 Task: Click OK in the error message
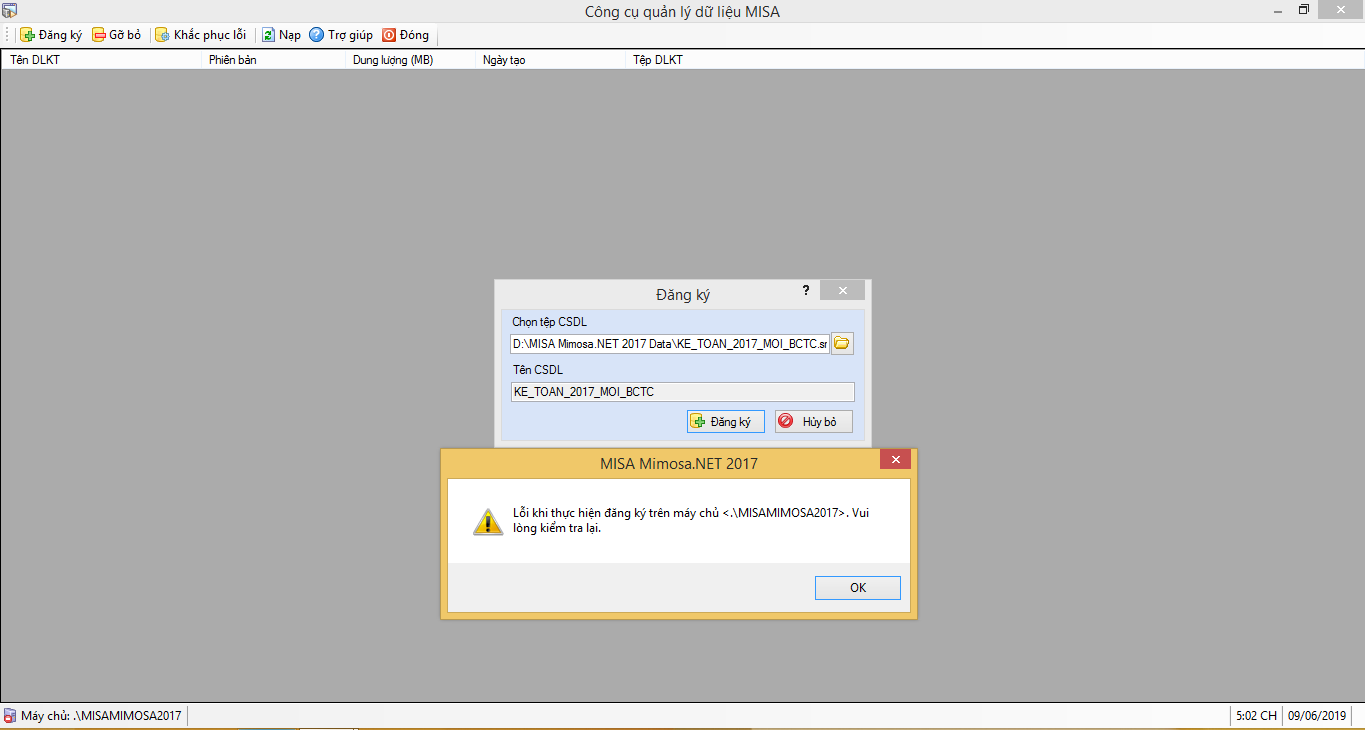click(x=858, y=588)
